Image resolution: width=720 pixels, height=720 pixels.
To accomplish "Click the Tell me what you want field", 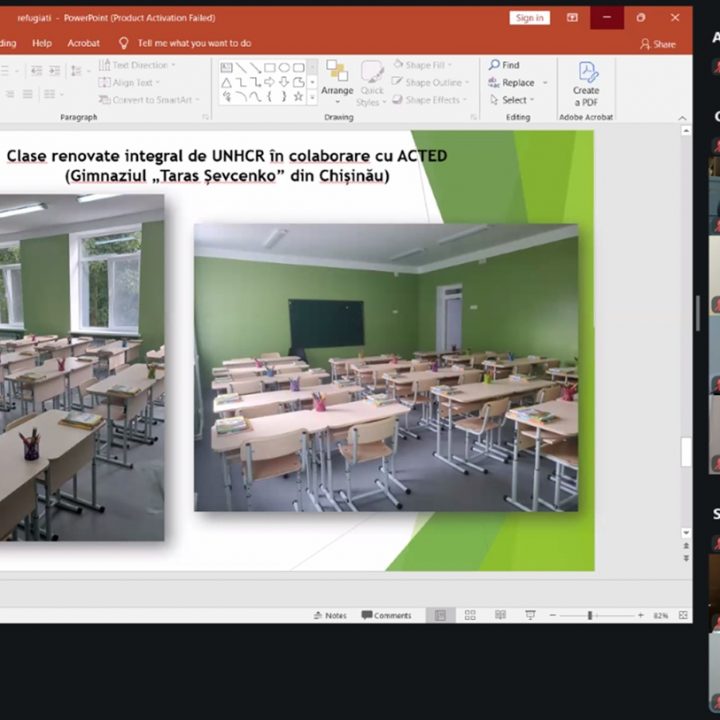I will pos(194,43).
